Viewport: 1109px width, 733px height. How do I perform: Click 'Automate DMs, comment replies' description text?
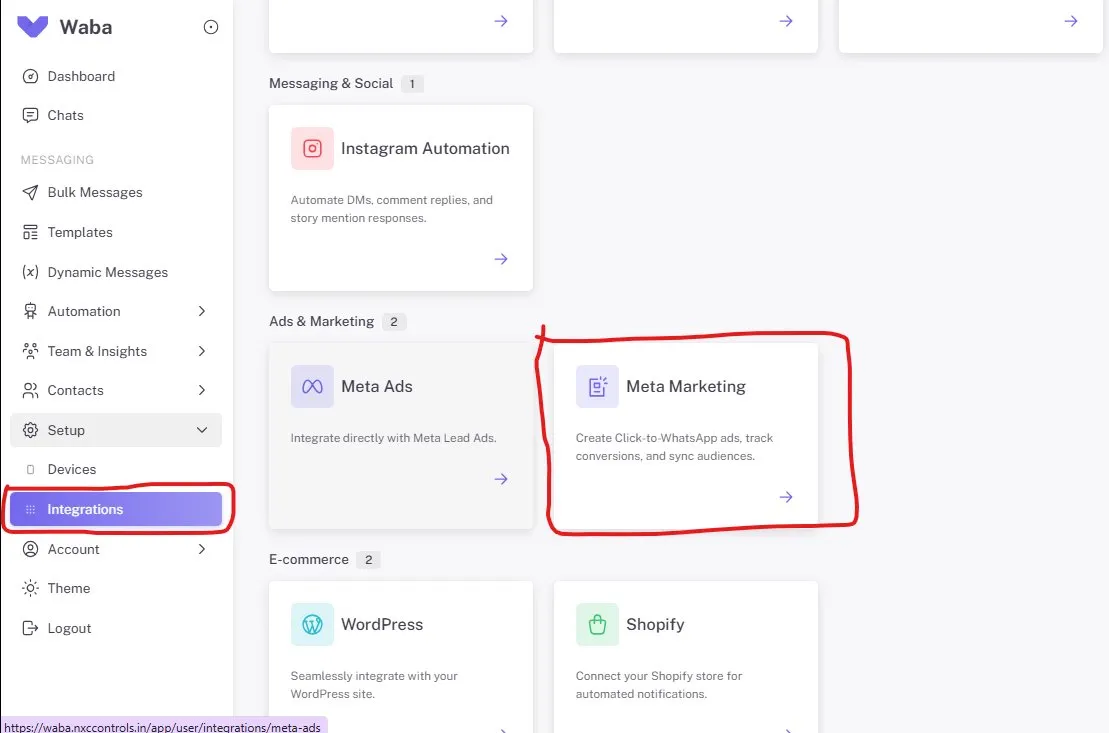[x=391, y=209]
